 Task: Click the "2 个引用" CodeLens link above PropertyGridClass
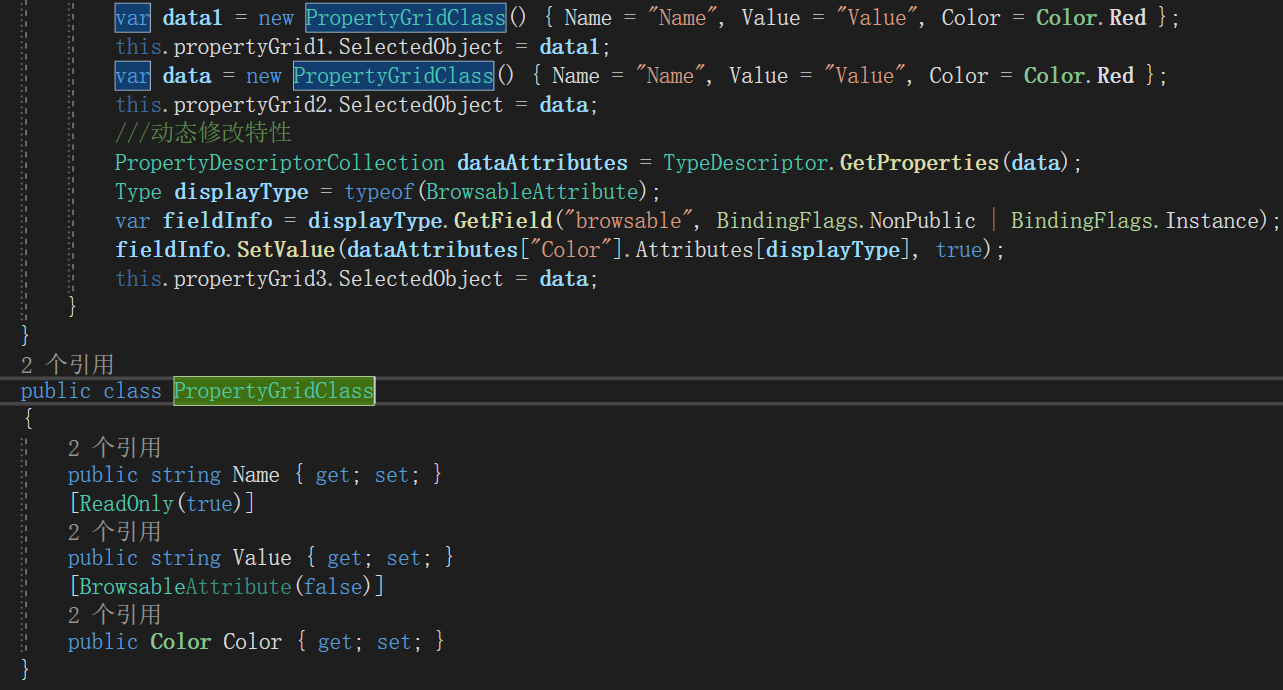(x=67, y=363)
